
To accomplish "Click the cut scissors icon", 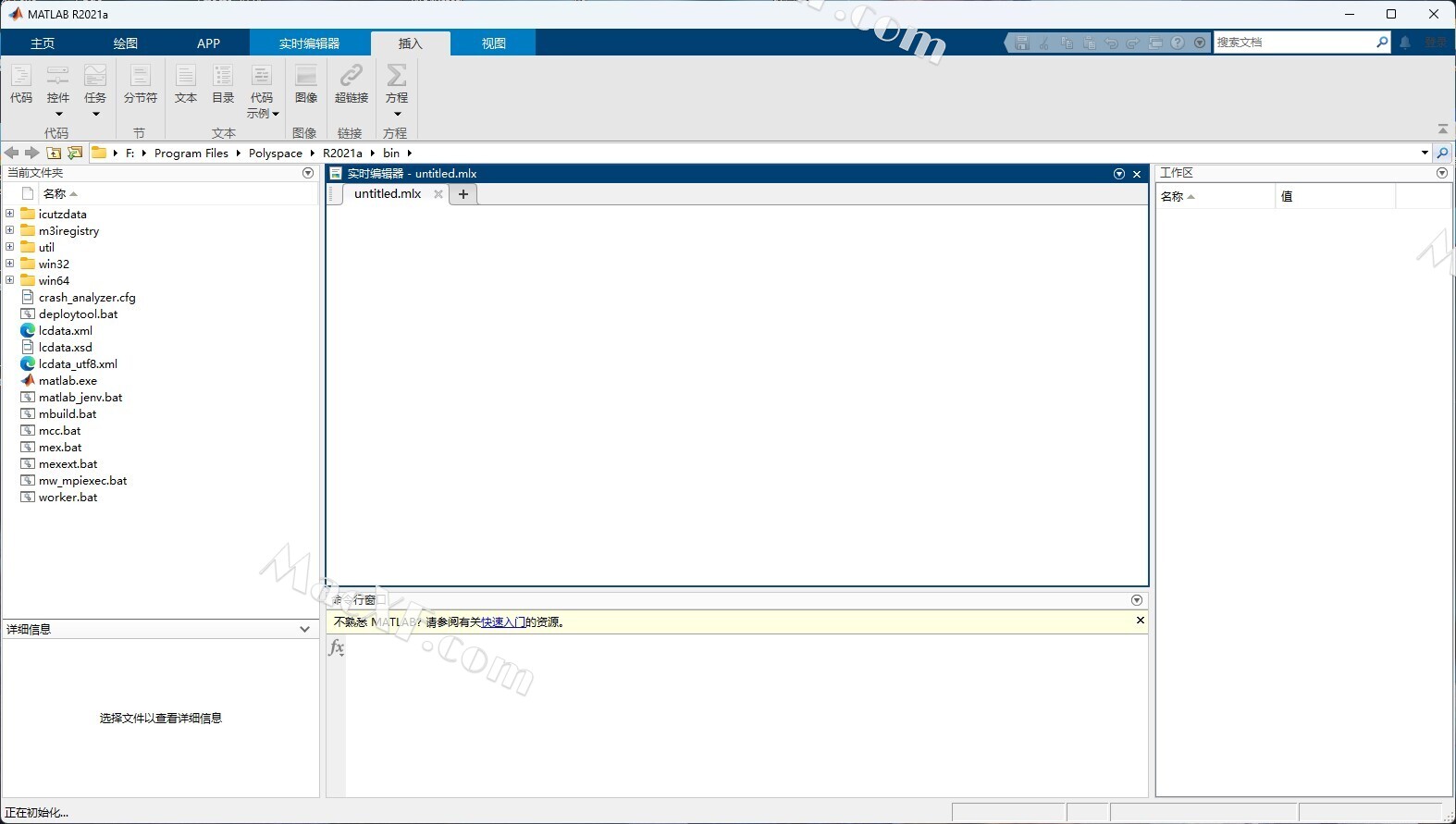I will (1044, 43).
